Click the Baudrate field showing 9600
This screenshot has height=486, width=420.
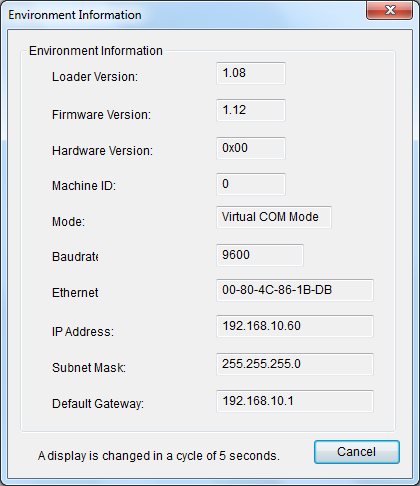[x=260, y=255]
